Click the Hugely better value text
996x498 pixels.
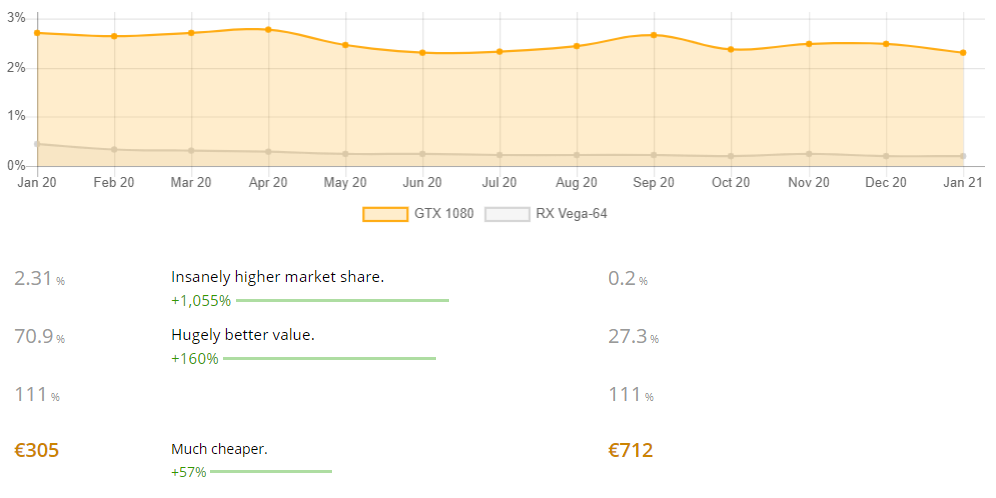coord(243,335)
